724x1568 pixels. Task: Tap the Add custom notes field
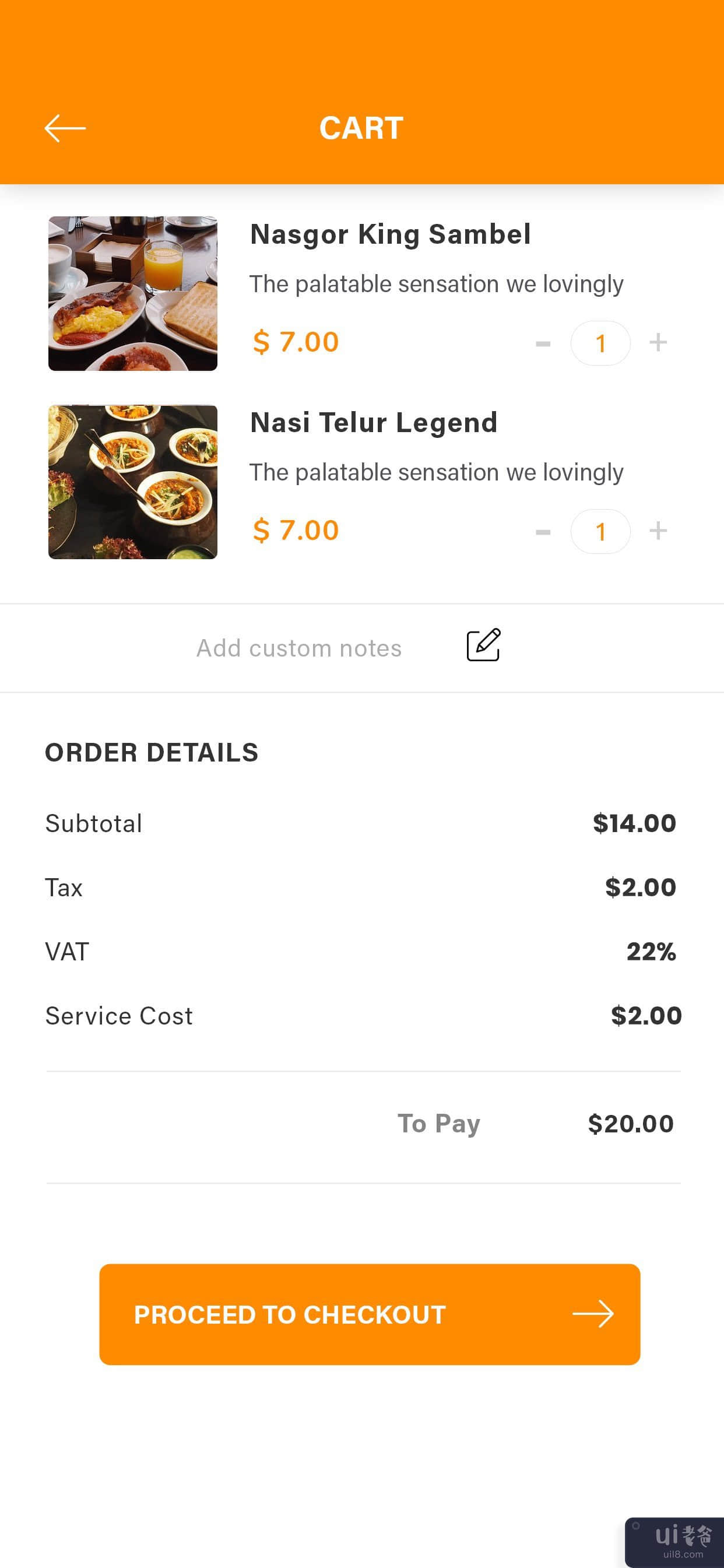tap(298, 648)
